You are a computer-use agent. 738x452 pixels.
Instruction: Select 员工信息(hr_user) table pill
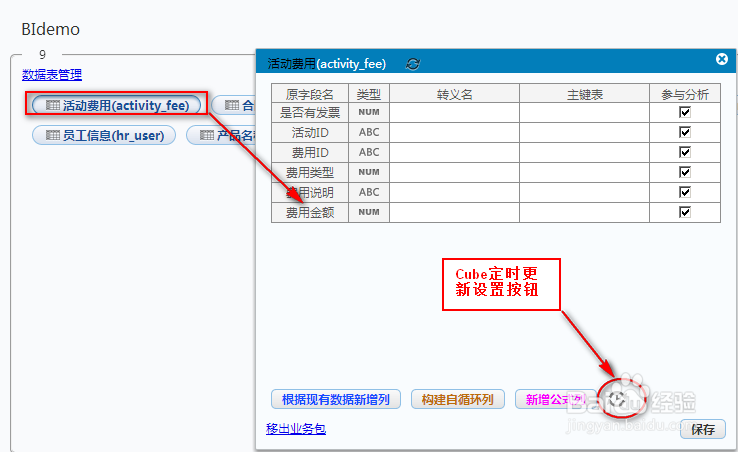[104, 135]
